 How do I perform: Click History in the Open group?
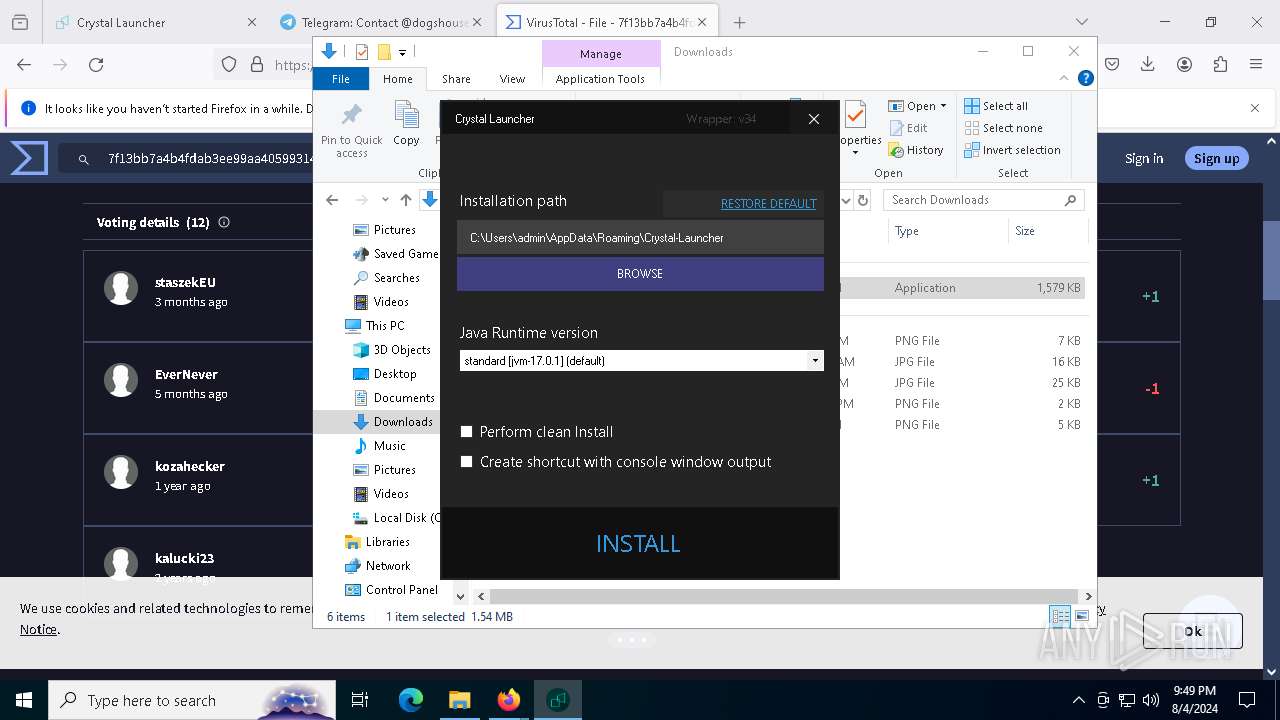916,150
